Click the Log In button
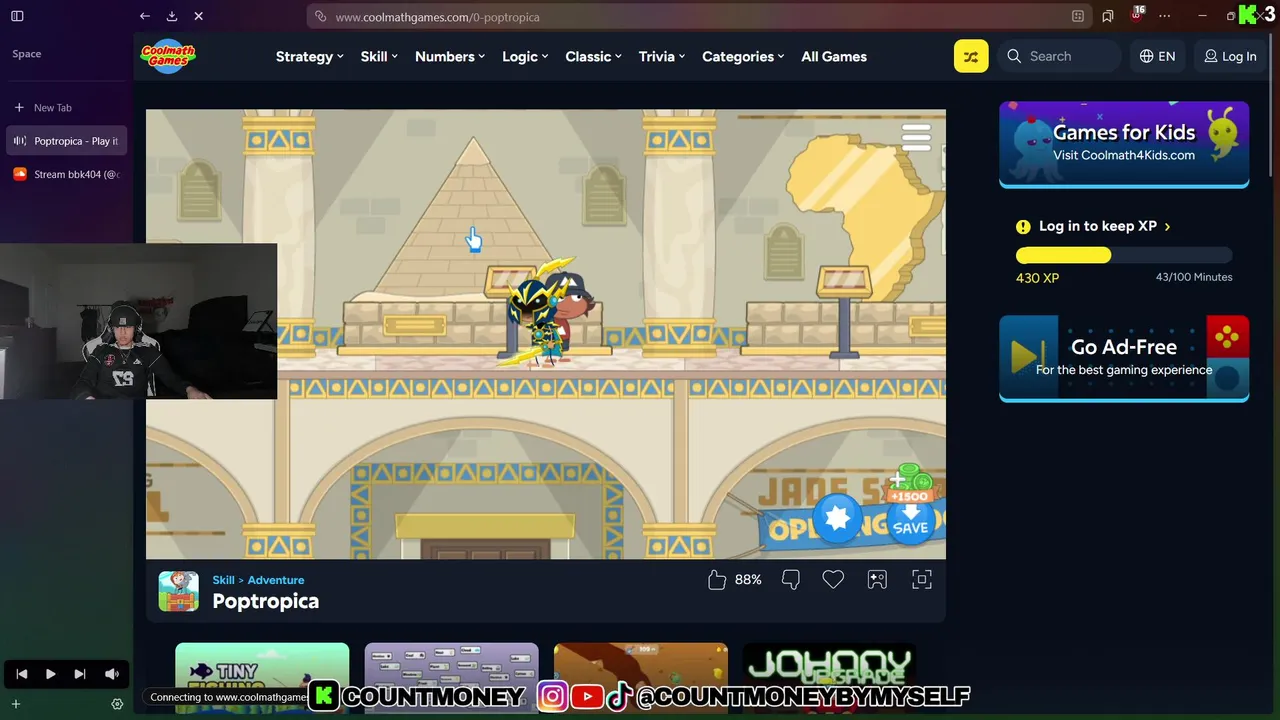Viewport: 1280px width, 720px height. click(1230, 57)
